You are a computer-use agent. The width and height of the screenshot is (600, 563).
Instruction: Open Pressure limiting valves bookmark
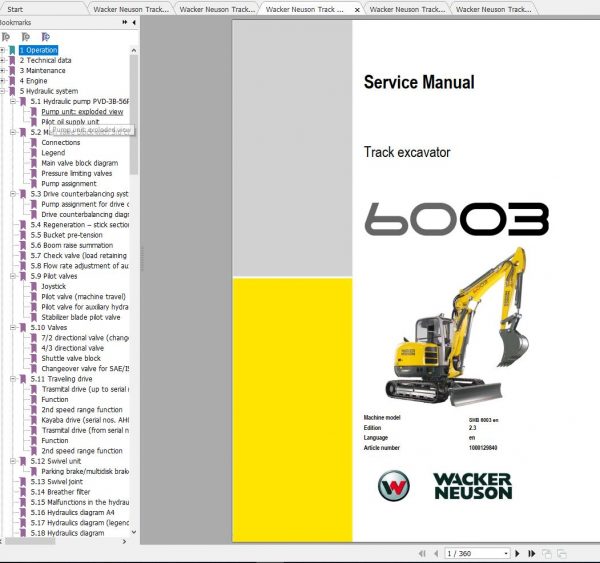click(x=77, y=173)
